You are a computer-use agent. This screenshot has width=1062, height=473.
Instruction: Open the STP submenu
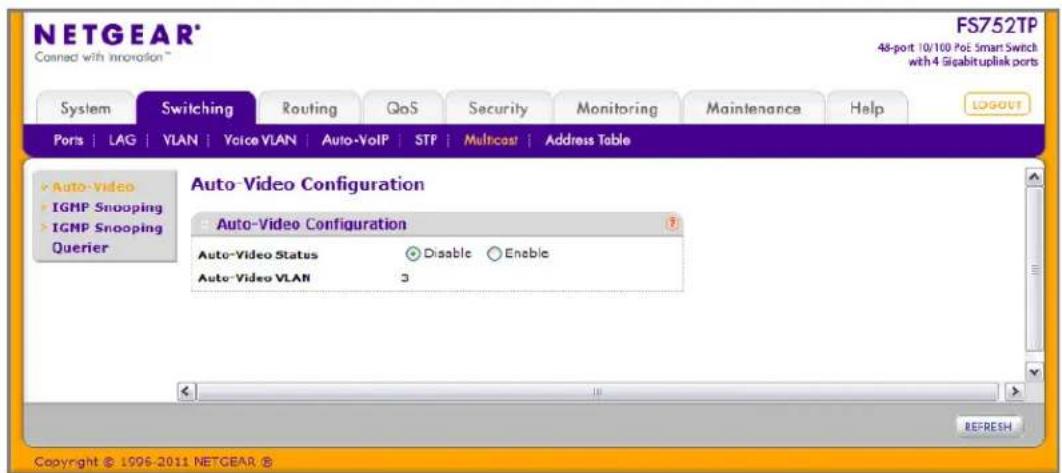pyautogui.click(x=425, y=140)
